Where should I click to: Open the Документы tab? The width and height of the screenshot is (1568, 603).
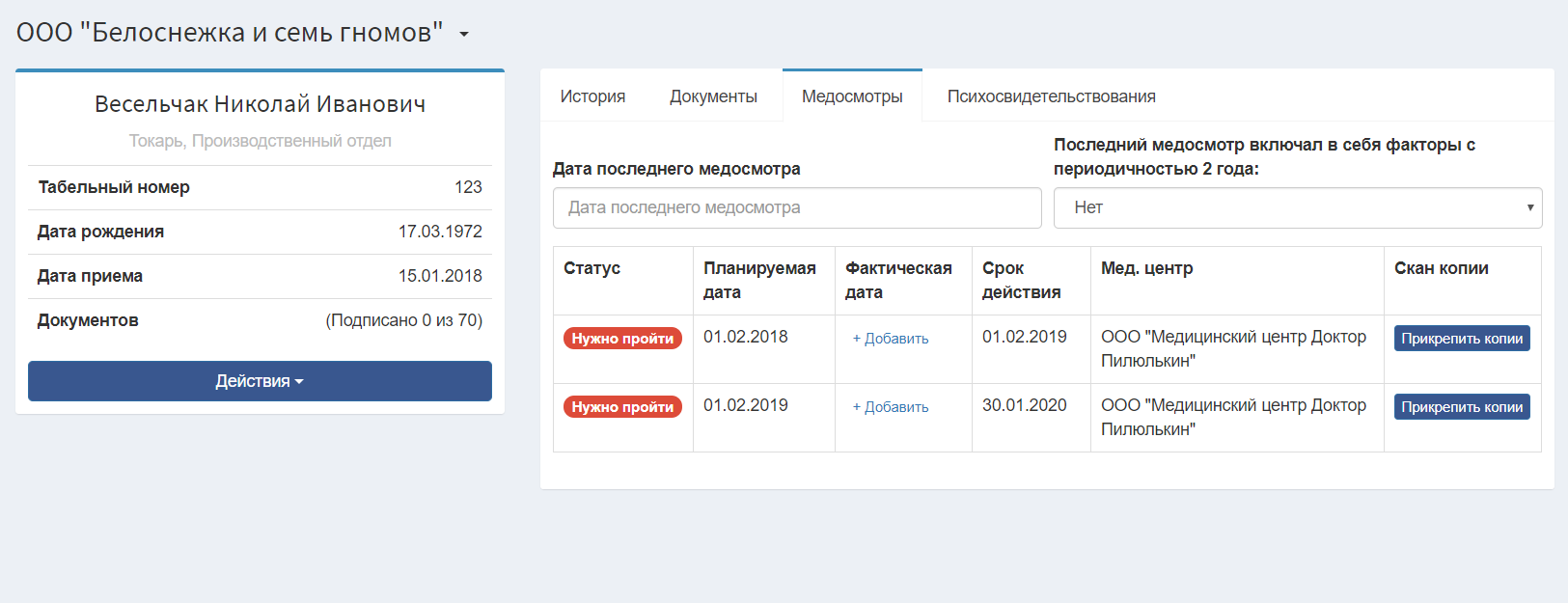tap(713, 96)
